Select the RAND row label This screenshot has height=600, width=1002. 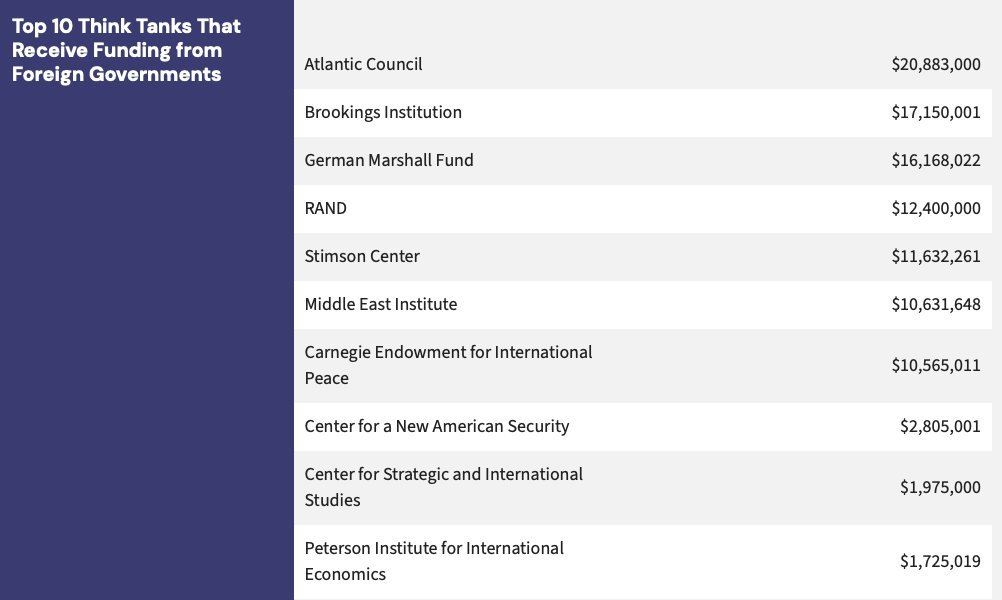coord(326,208)
